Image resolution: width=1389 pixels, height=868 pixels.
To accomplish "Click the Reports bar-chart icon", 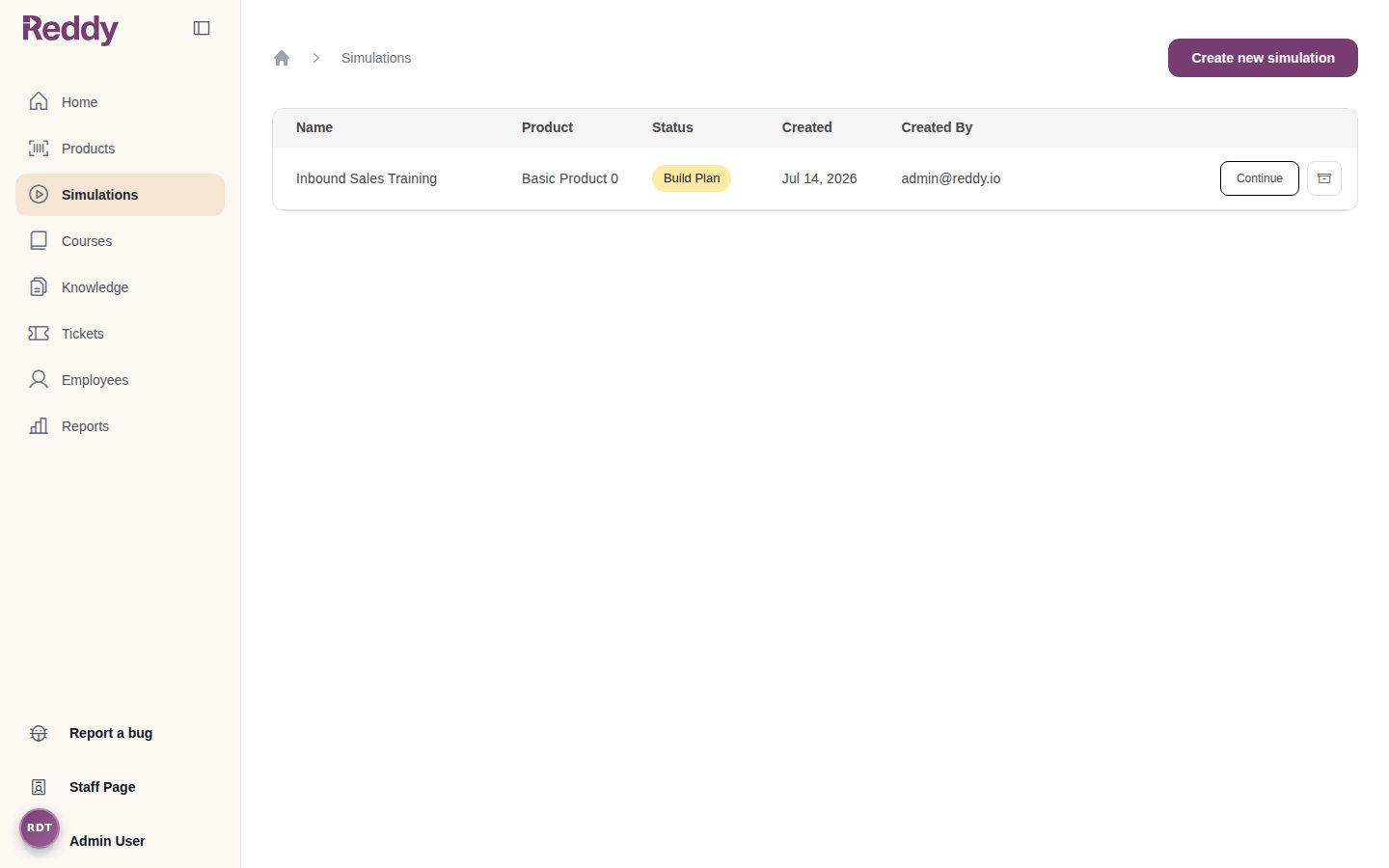I will tap(39, 425).
